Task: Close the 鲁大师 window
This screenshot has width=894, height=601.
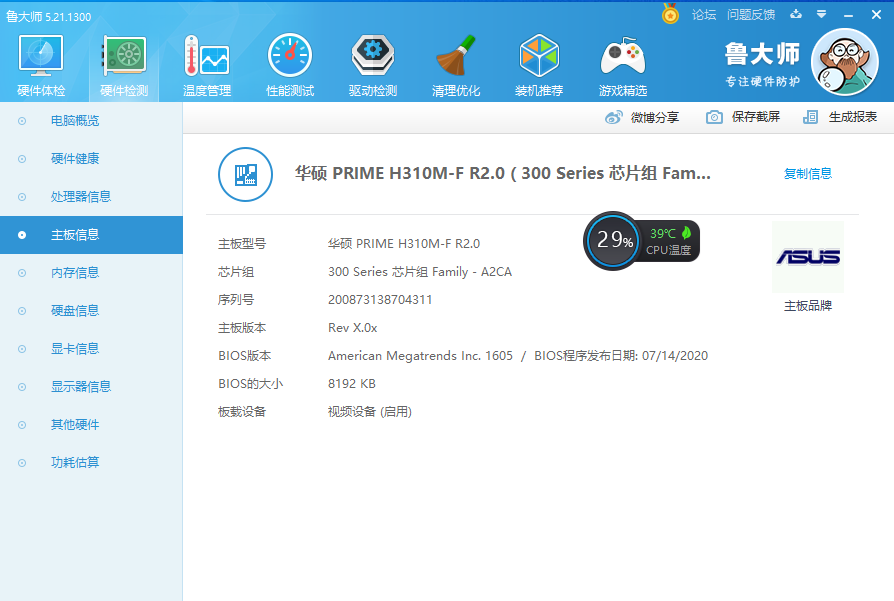Action: 876,15
